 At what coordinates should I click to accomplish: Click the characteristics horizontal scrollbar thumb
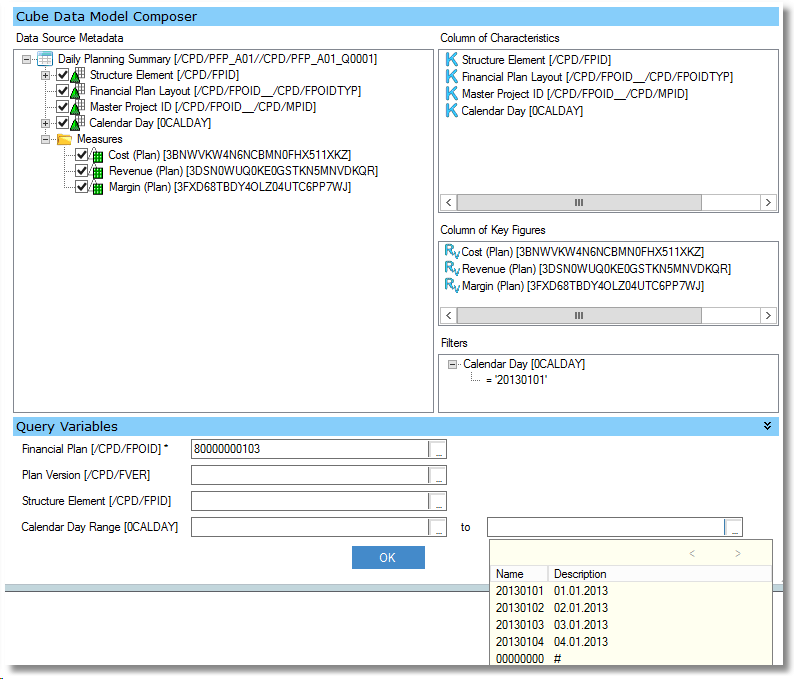[x=579, y=203]
